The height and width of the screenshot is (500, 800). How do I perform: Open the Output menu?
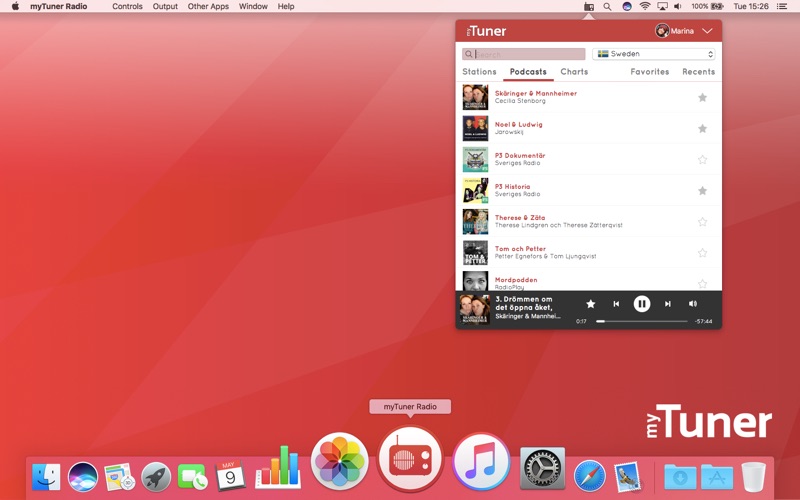click(x=165, y=7)
